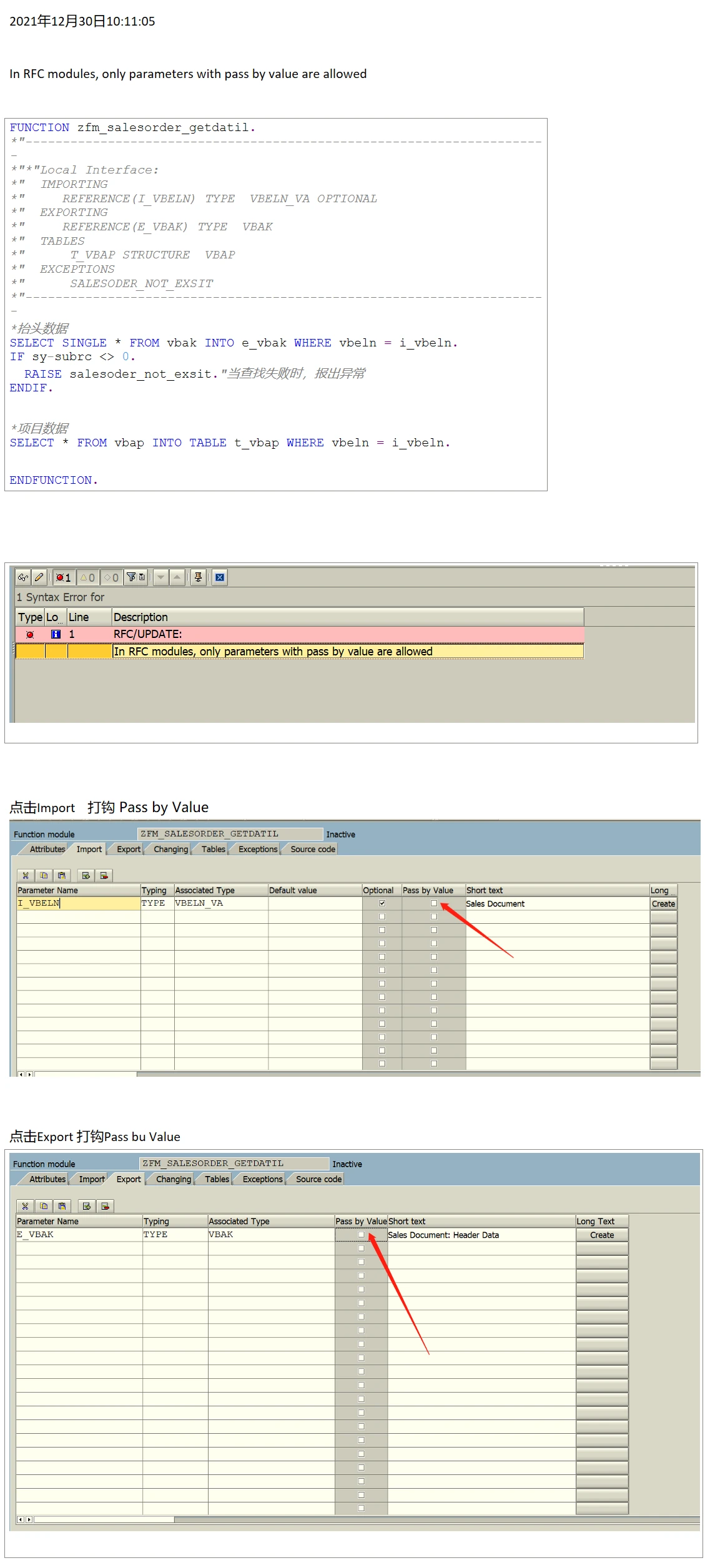
Task: Toggle the yellow warnings filter showing 0
Action: click(x=88, y=577)
